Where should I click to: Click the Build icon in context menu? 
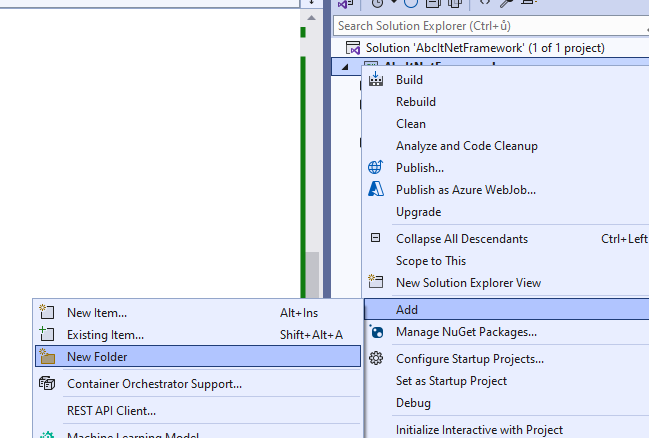tap(376, 80)
